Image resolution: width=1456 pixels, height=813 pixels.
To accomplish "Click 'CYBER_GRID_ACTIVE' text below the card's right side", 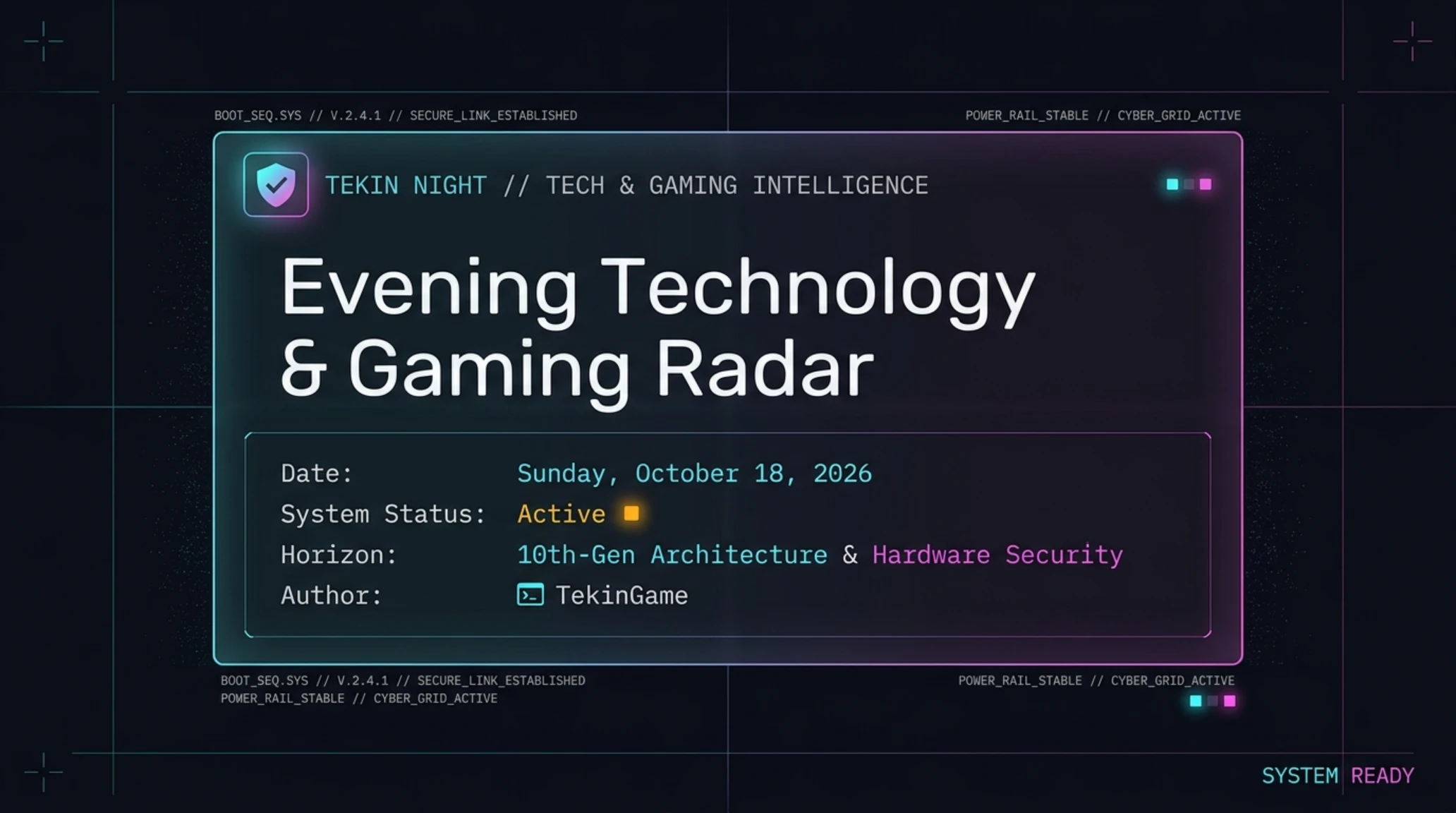I will click(x=1172, y=681).
